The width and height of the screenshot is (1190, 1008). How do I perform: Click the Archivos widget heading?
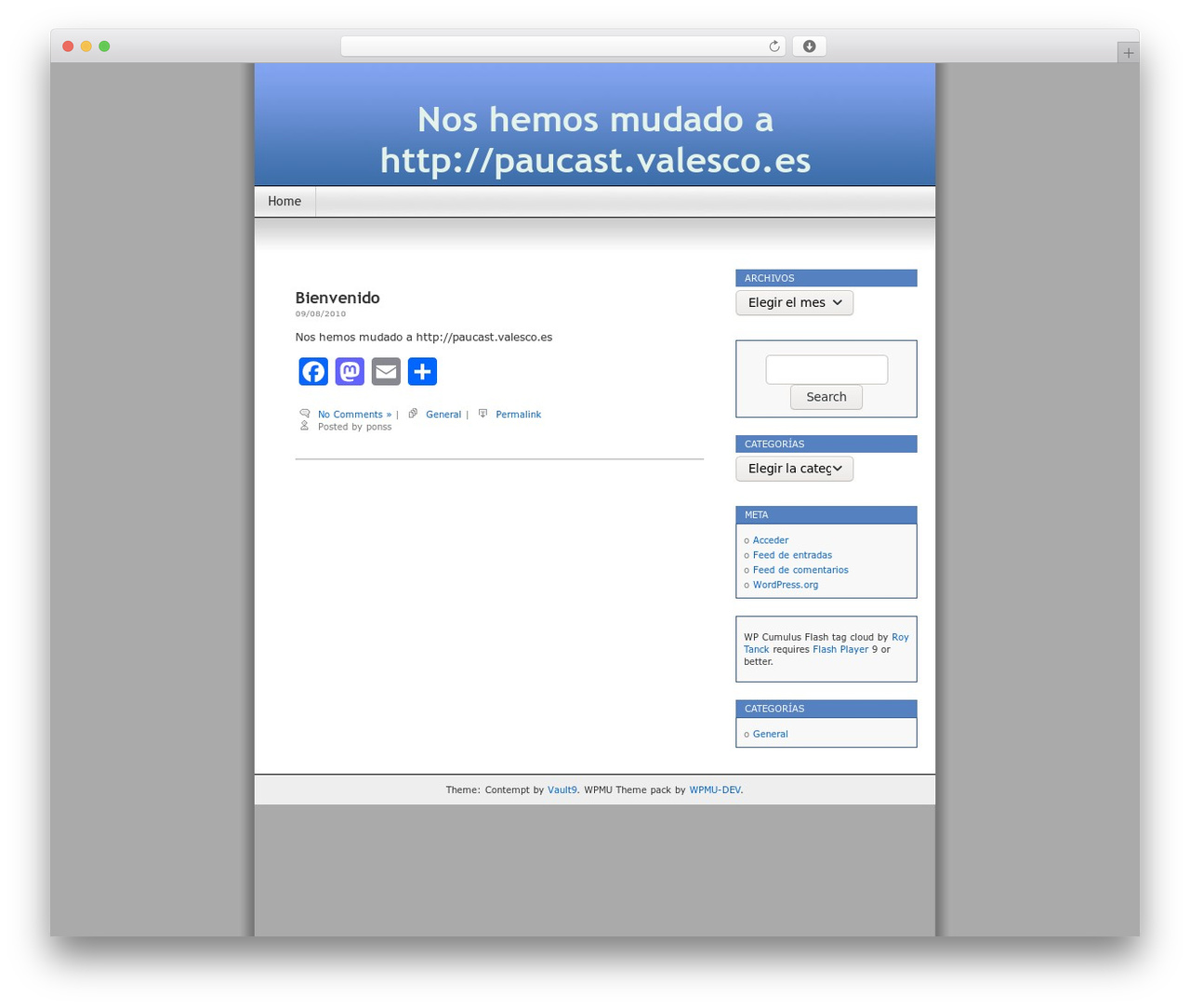[826, 278]
